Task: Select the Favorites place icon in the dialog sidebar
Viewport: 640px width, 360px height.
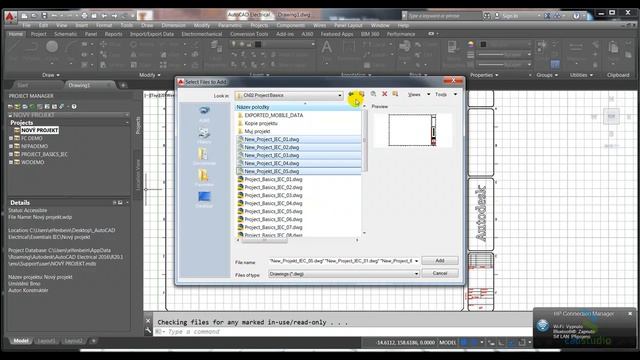Action: [x=204, y=178]
